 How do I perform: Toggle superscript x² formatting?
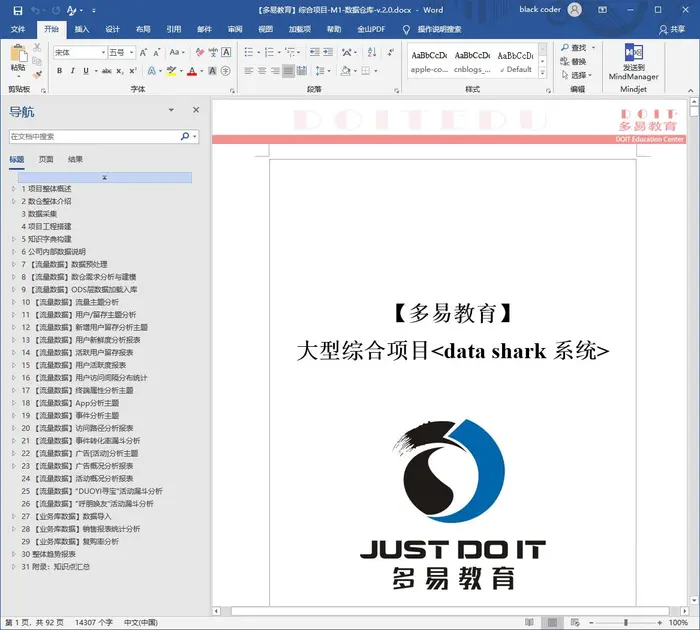[133, 71]
